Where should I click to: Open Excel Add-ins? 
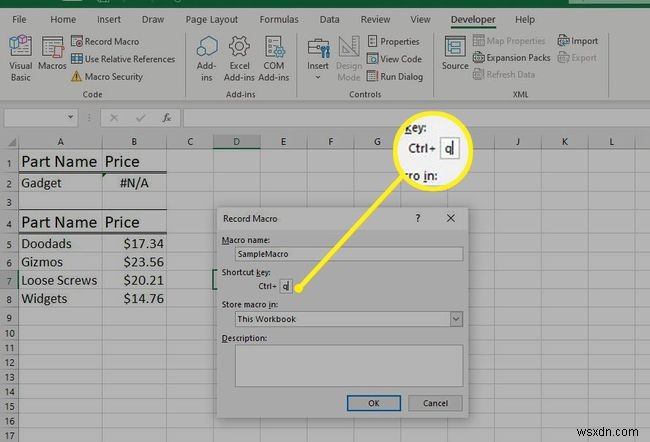click(x=239, y=58)
